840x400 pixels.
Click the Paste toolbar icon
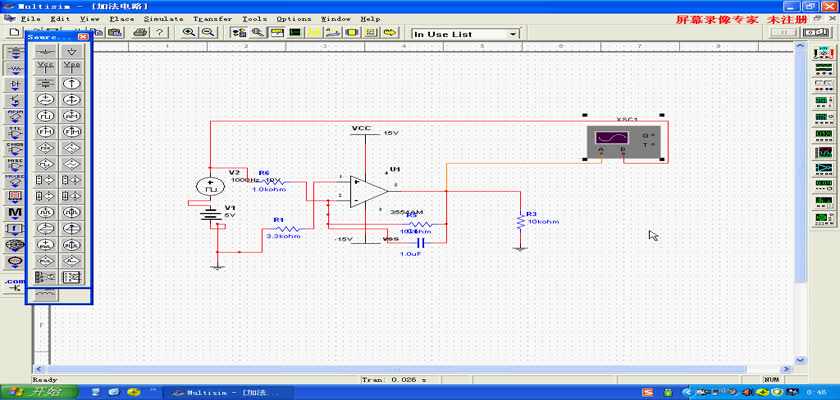[114, 33]
